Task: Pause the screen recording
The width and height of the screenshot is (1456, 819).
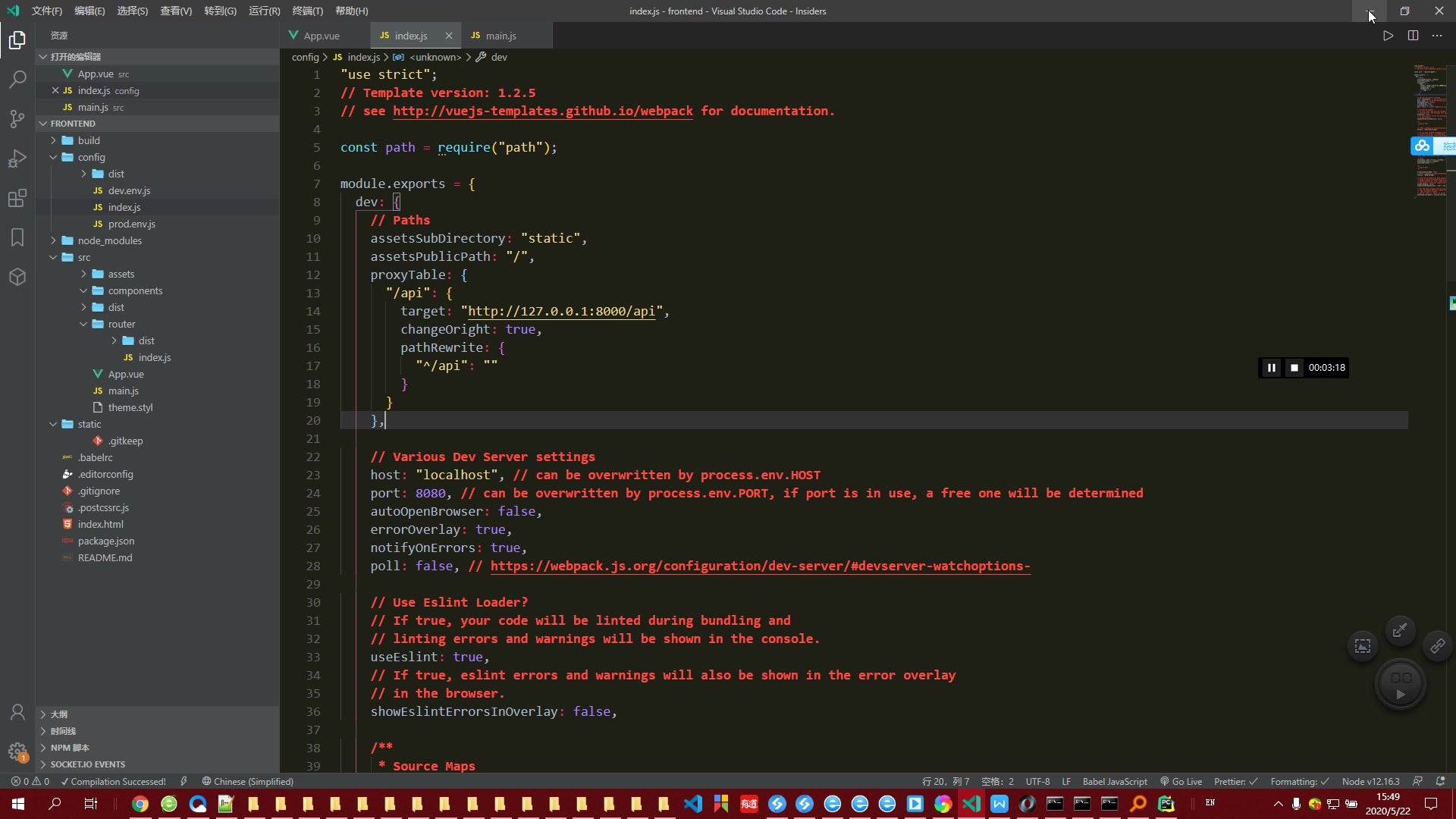Action: coord(1272,368)
